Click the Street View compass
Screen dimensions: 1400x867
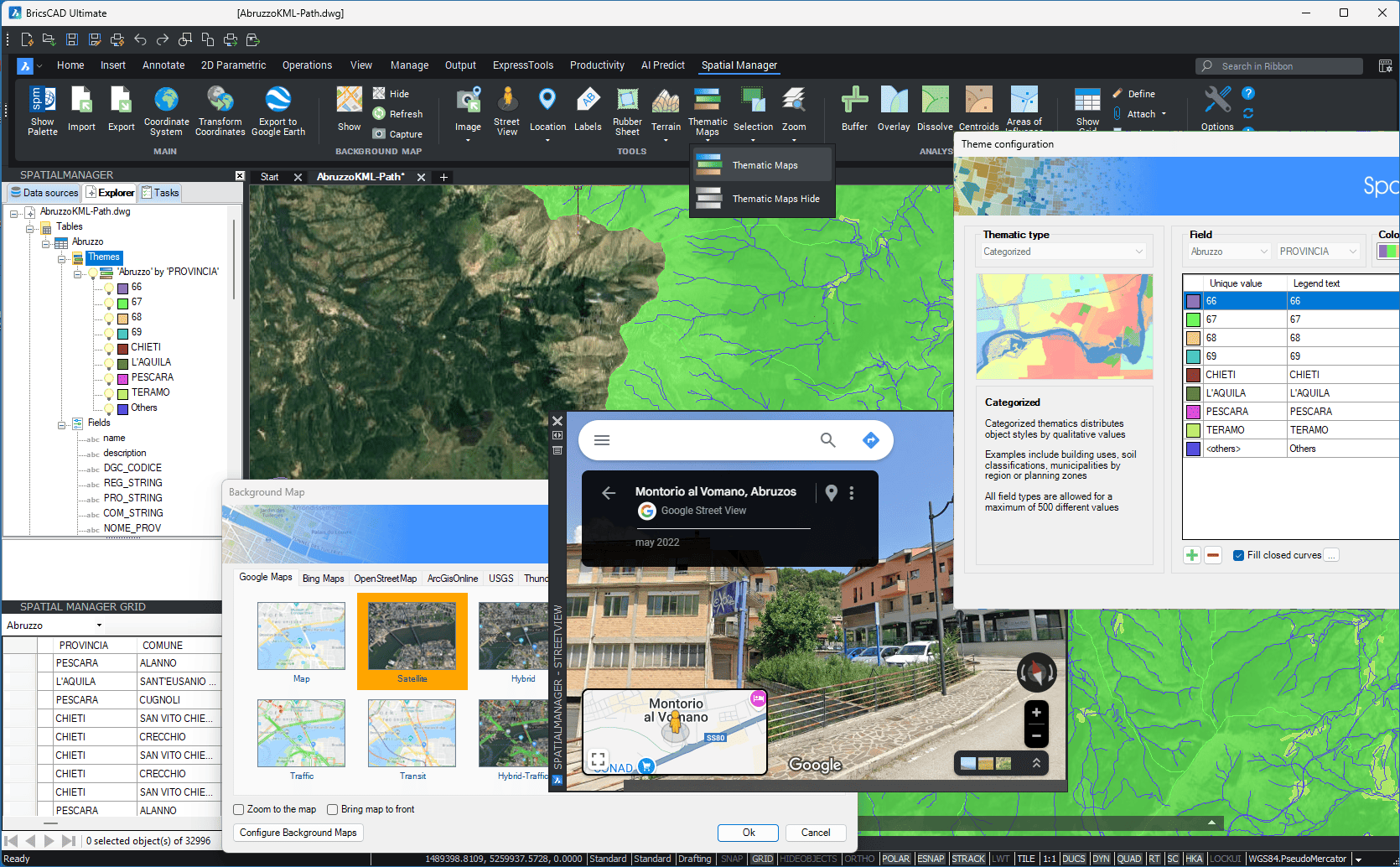[x=1036, y=672]
